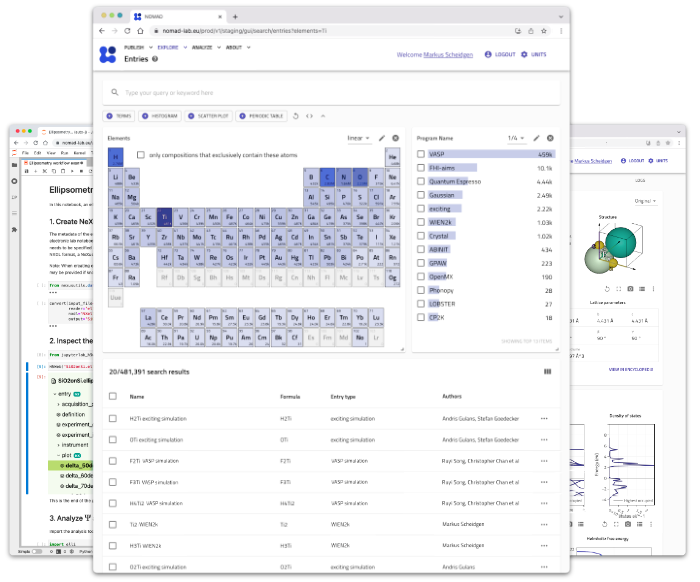This screenshot has height=582, width=700.
Task: Click the Name column header
Action: coord(137,396)
